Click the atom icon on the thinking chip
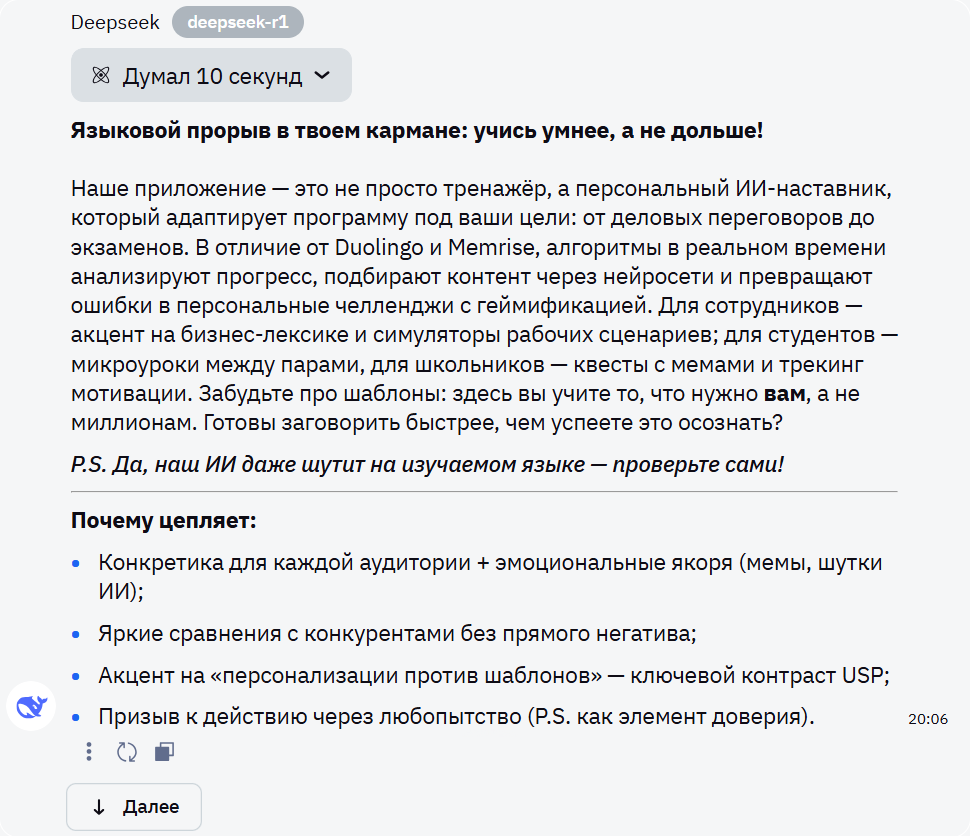 [x=101, y=74]
